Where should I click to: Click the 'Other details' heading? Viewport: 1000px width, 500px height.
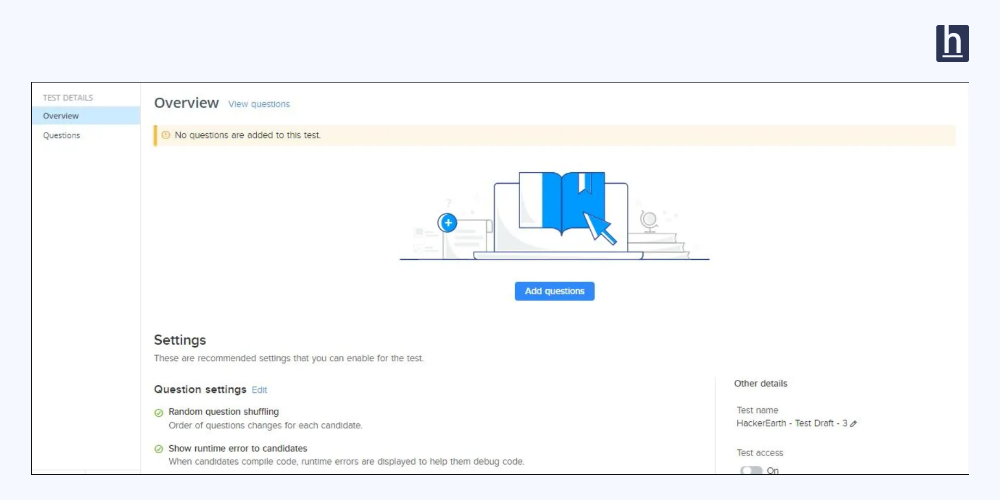pos(761,383)
